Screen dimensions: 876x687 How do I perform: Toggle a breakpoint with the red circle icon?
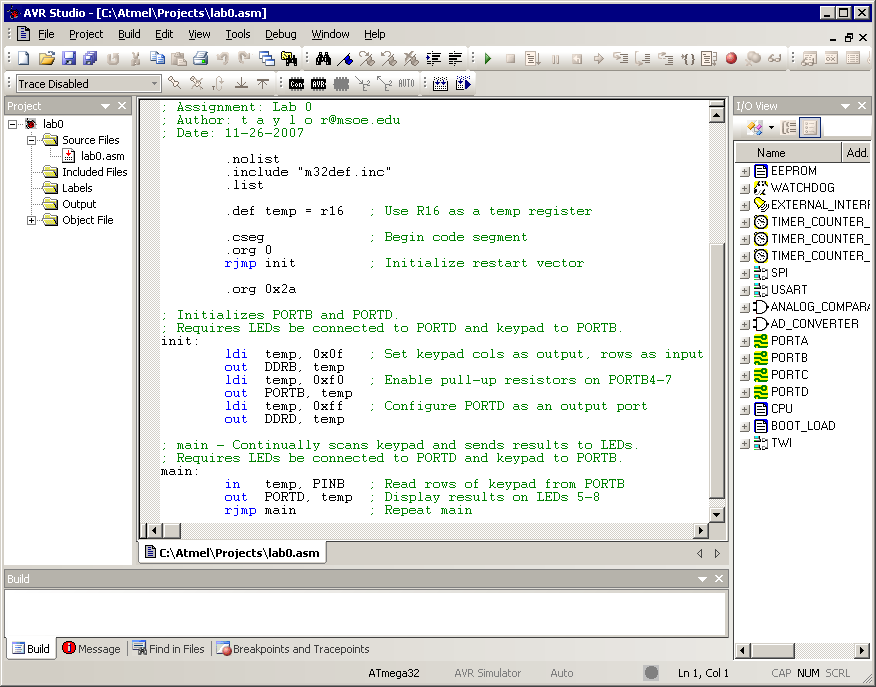(x=731, y=58)
